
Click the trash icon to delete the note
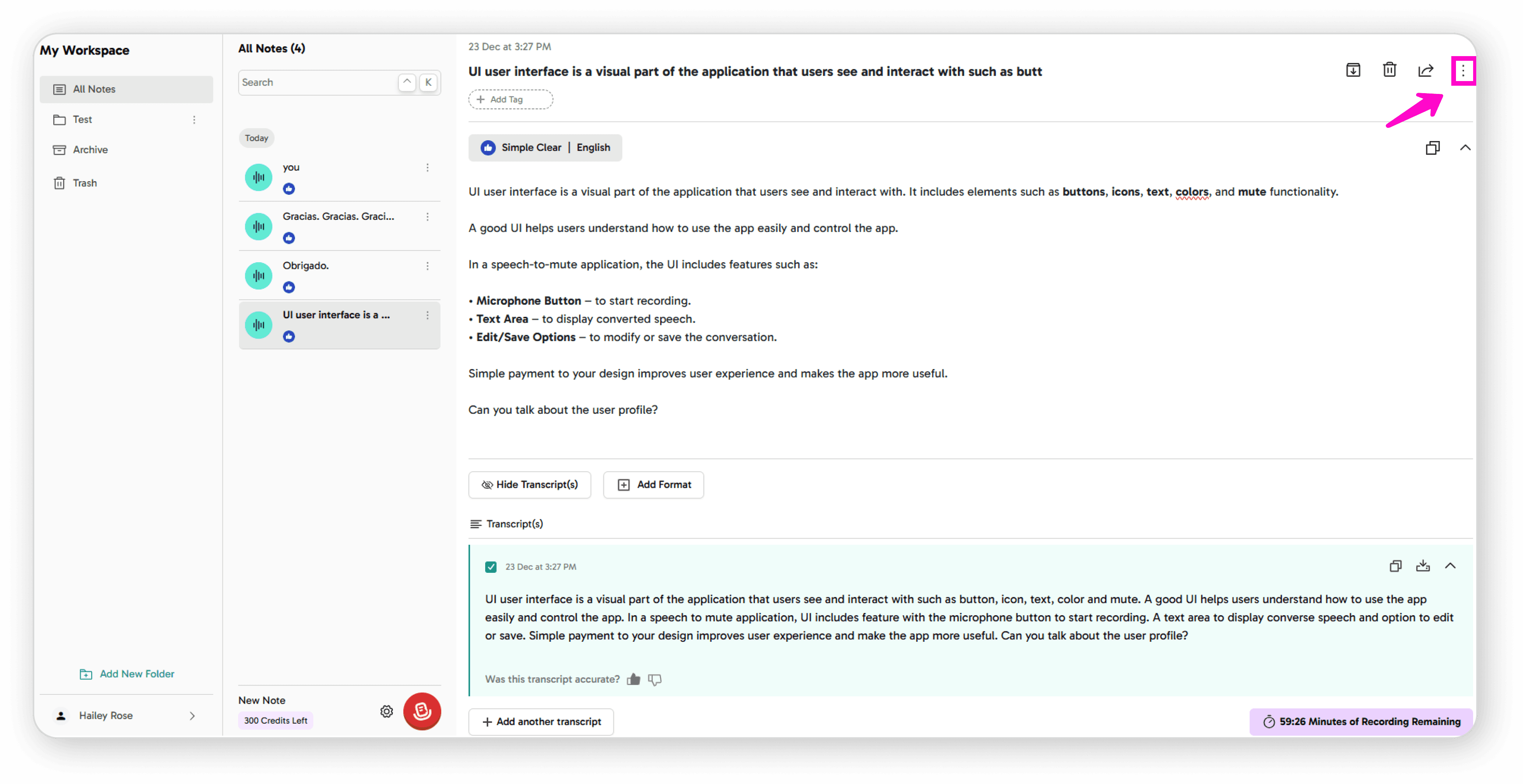pyautogui.click(x=1389, y=71)
